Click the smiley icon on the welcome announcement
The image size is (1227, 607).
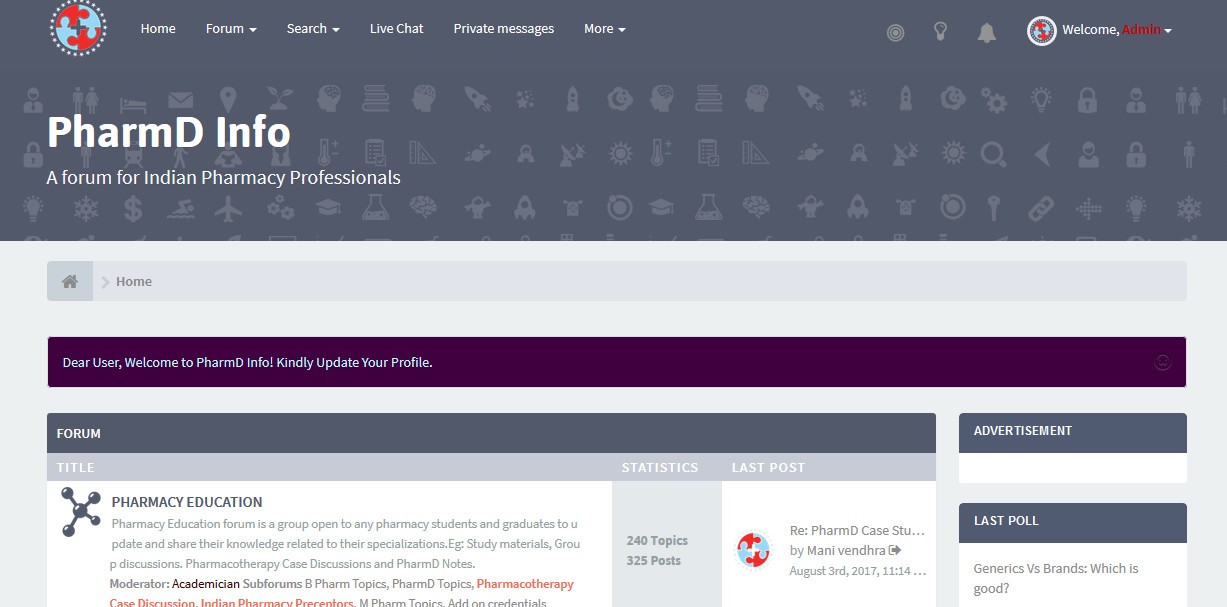[x=1163, y=362]
